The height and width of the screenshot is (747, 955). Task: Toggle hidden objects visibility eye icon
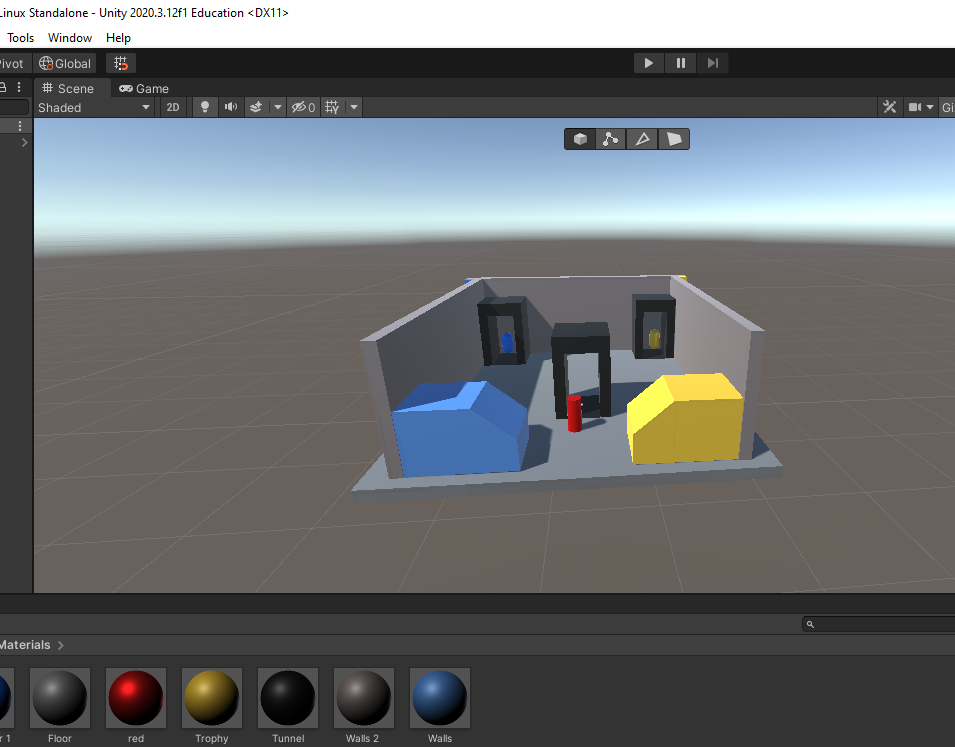303,107
